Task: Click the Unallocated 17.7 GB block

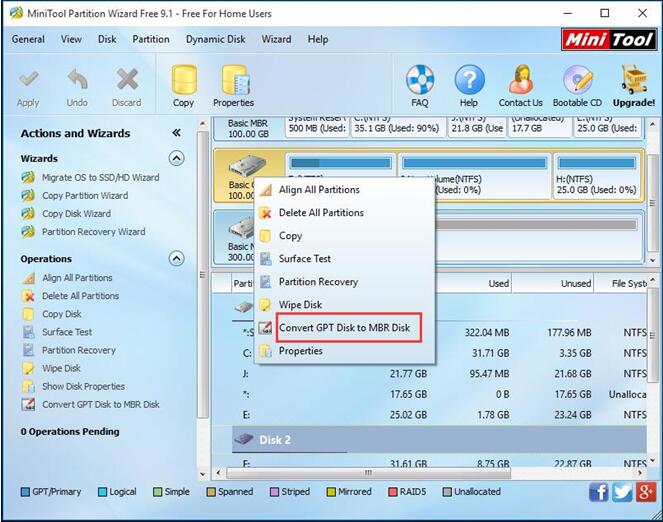Action: click(x=540, y=126)
